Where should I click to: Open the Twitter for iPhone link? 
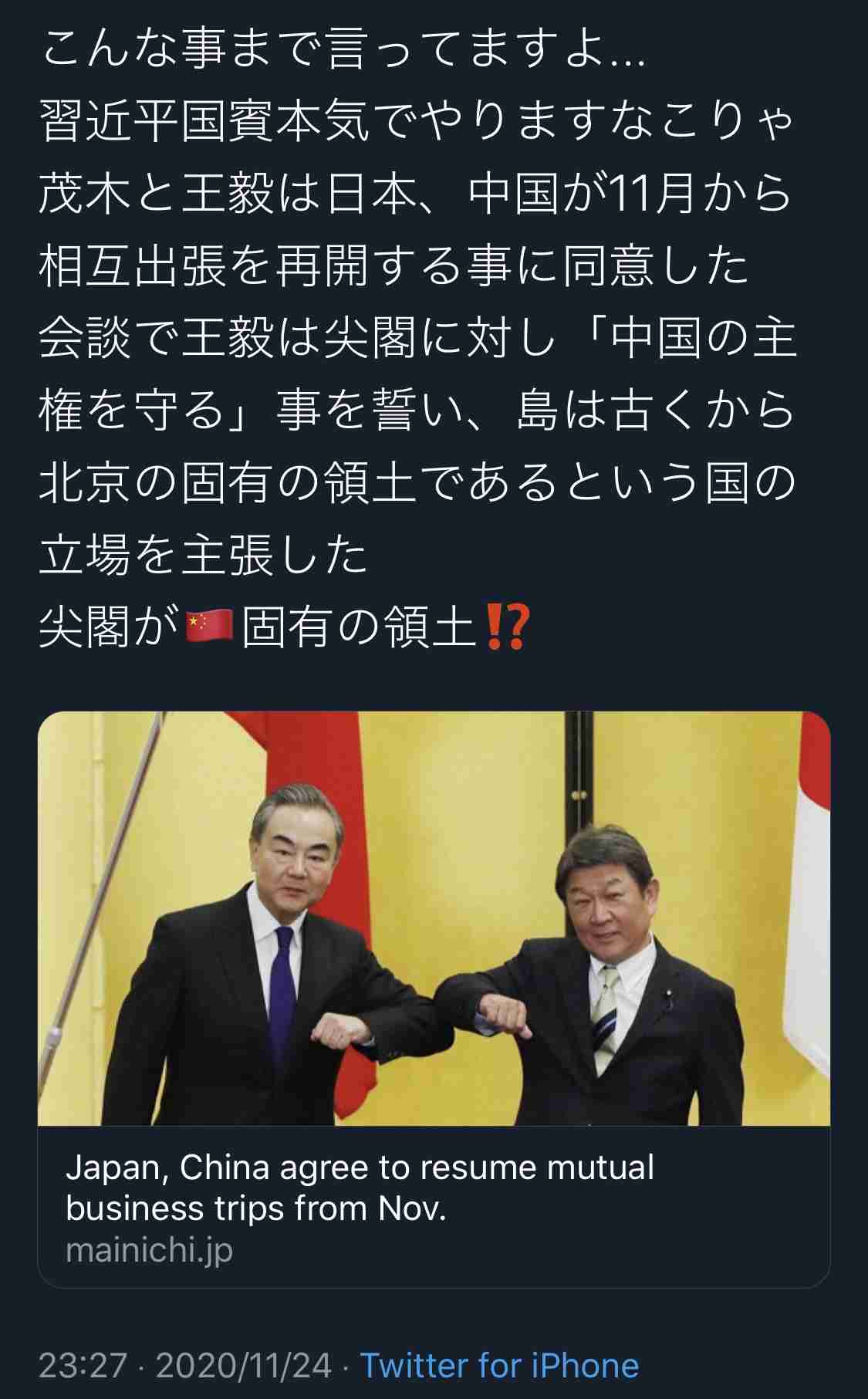[x=500, y=1365]
